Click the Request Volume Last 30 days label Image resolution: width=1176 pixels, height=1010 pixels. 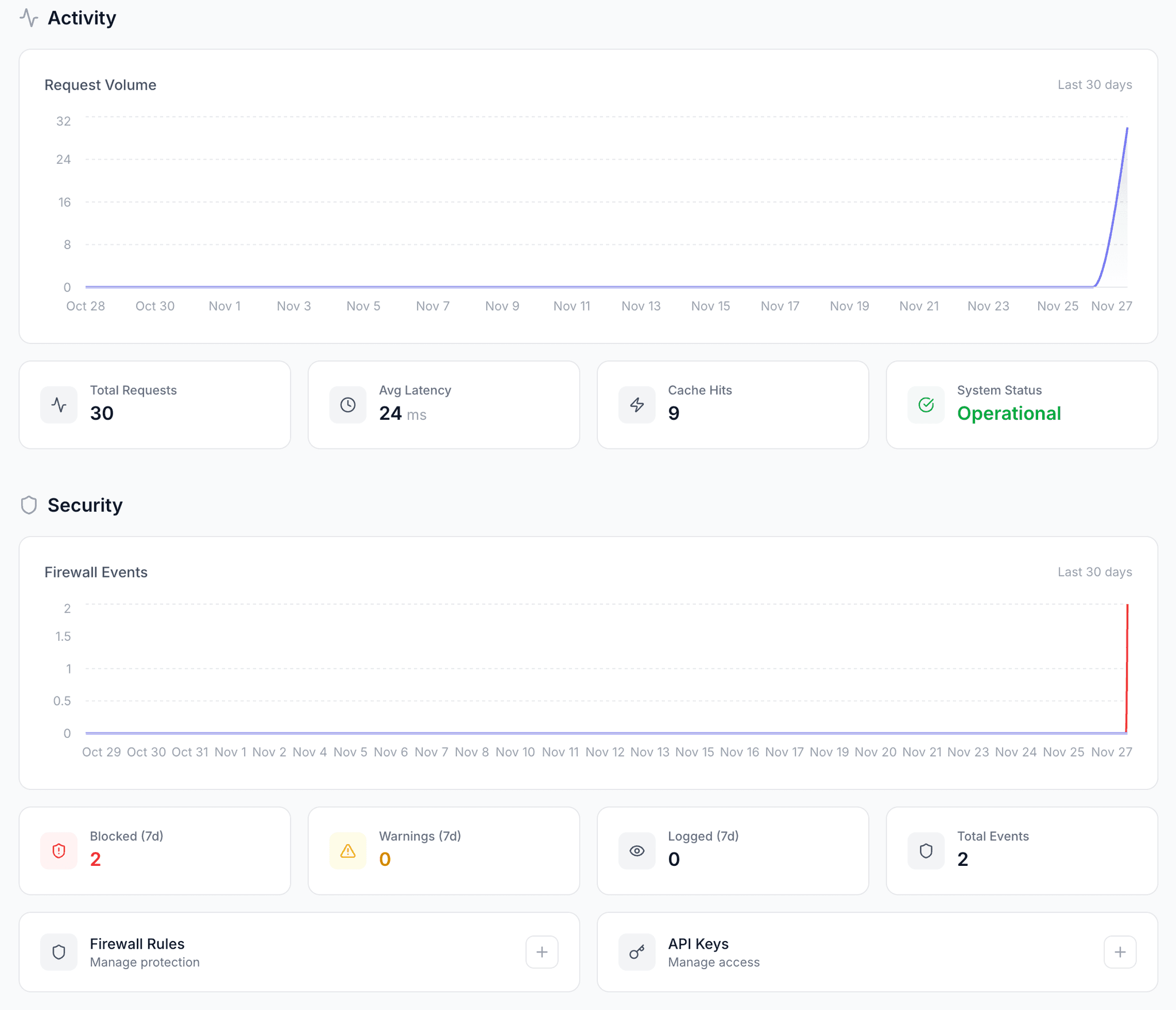coord(1094,85)
